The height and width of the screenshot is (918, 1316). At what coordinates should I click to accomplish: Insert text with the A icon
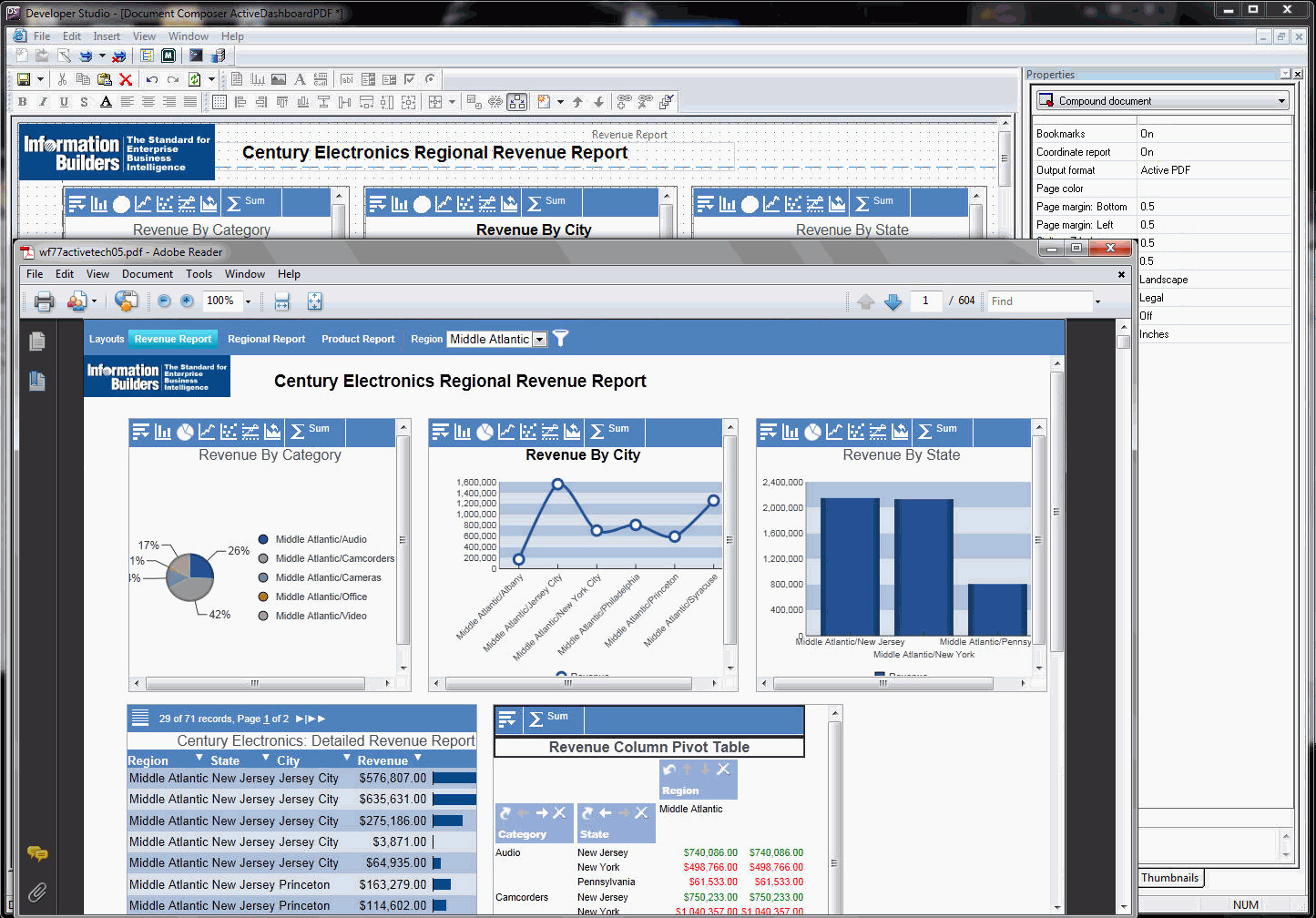click(x=300, y=79)
